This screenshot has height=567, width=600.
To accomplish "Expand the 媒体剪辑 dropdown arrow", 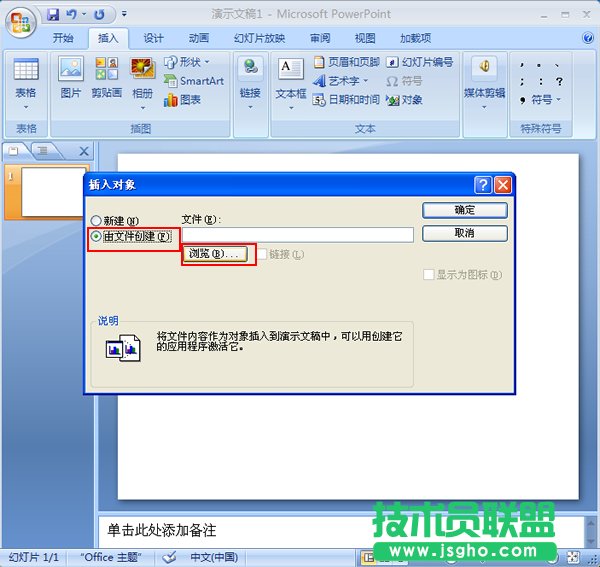I will [x=484, y=108].
